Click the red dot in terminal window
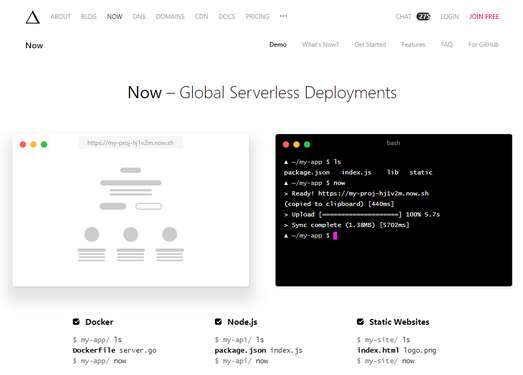 [x=286, y=144]
